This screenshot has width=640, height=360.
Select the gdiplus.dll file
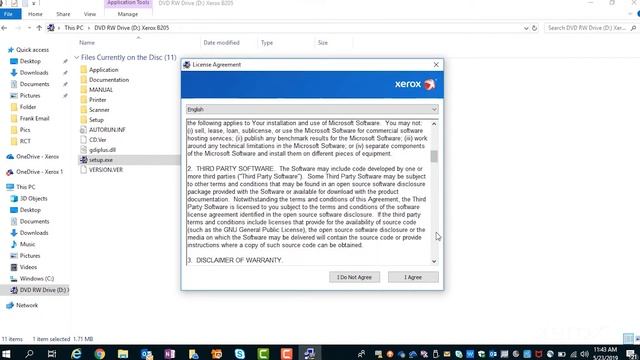(x=102, y=150)
